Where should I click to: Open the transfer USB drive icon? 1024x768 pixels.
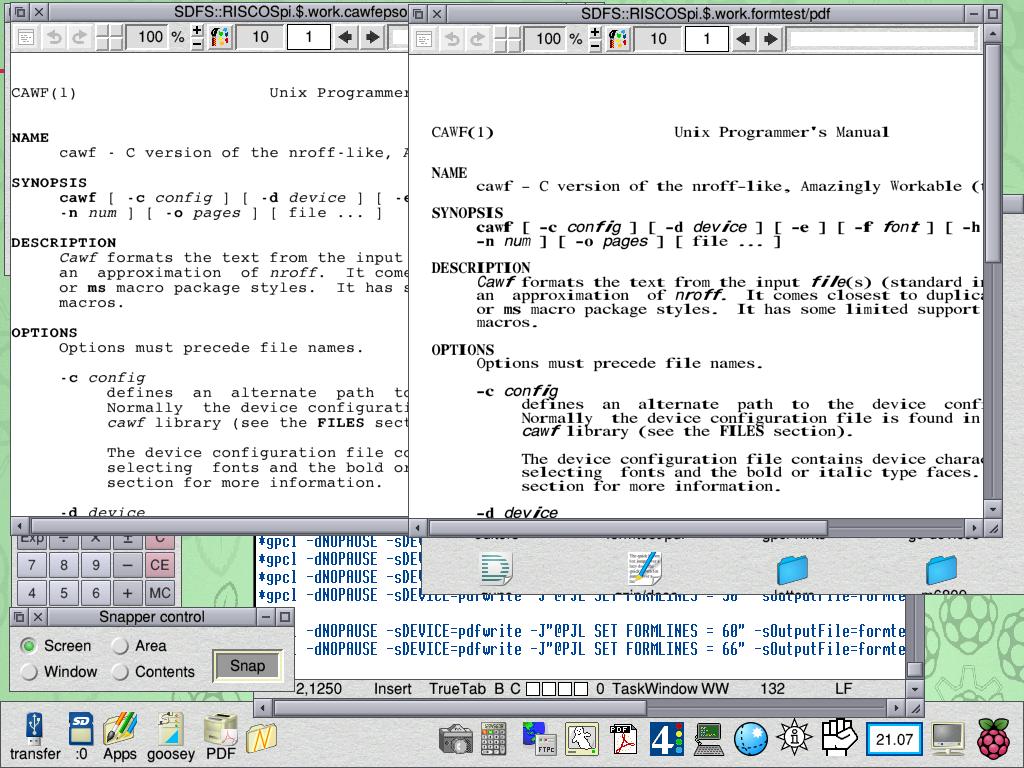click(x=35, y=737)
